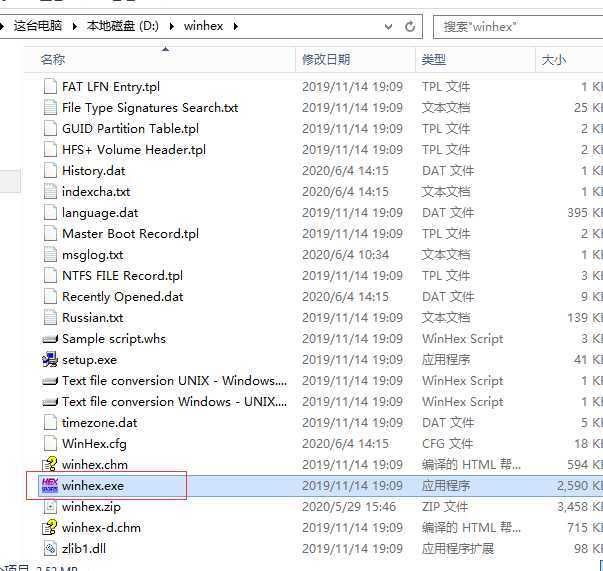Expand the arrow after 本地磁盘 (D:) in the path
This screenshot has width=603, height=571.
(172, 26)
